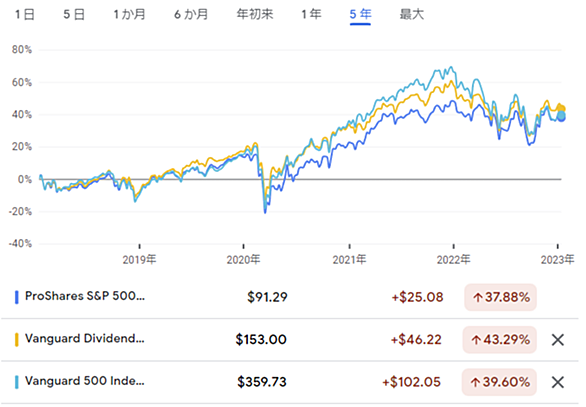Click the $91.29 price value

(267, 297)
